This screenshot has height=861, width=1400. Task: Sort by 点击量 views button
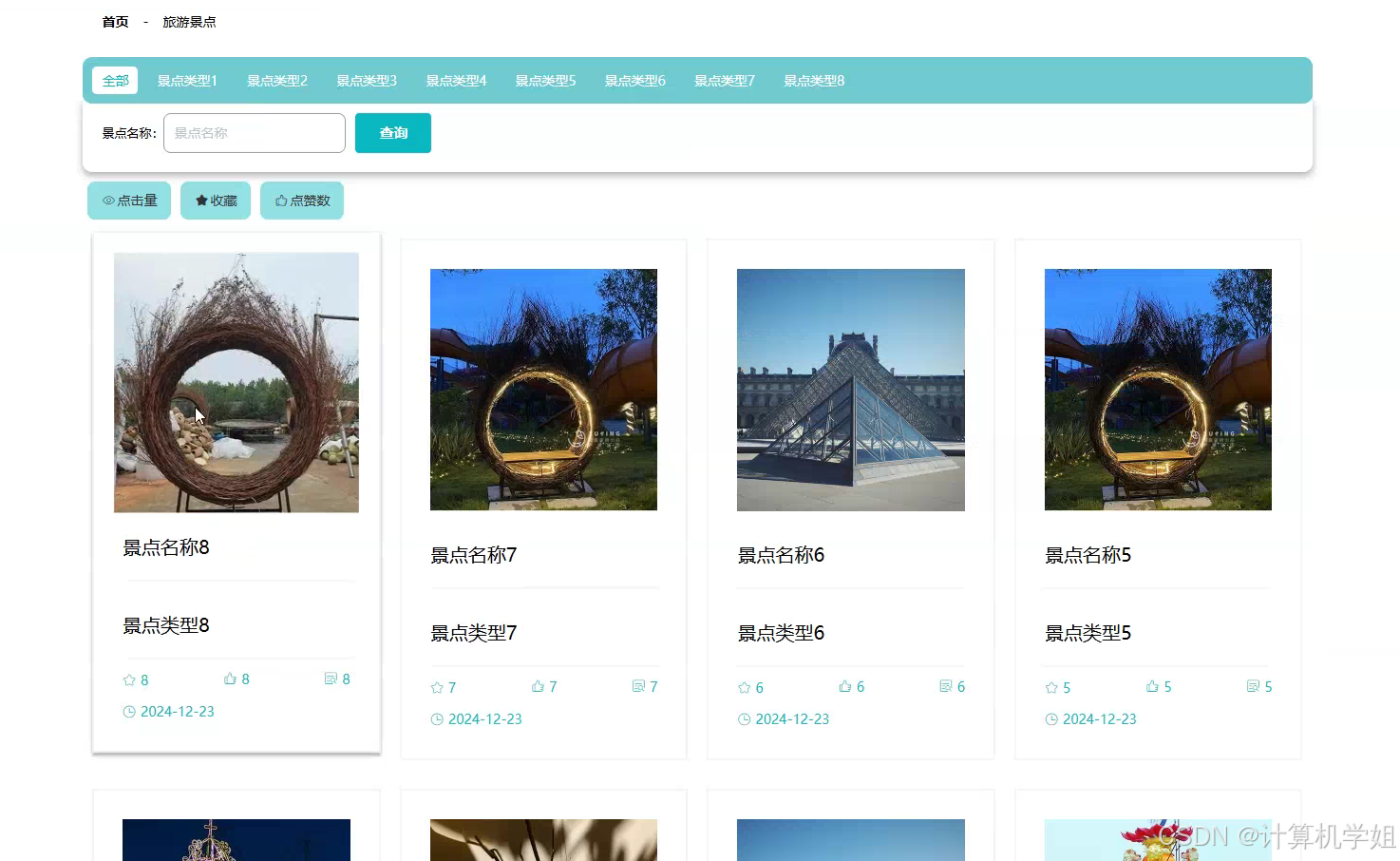[129, 201]
